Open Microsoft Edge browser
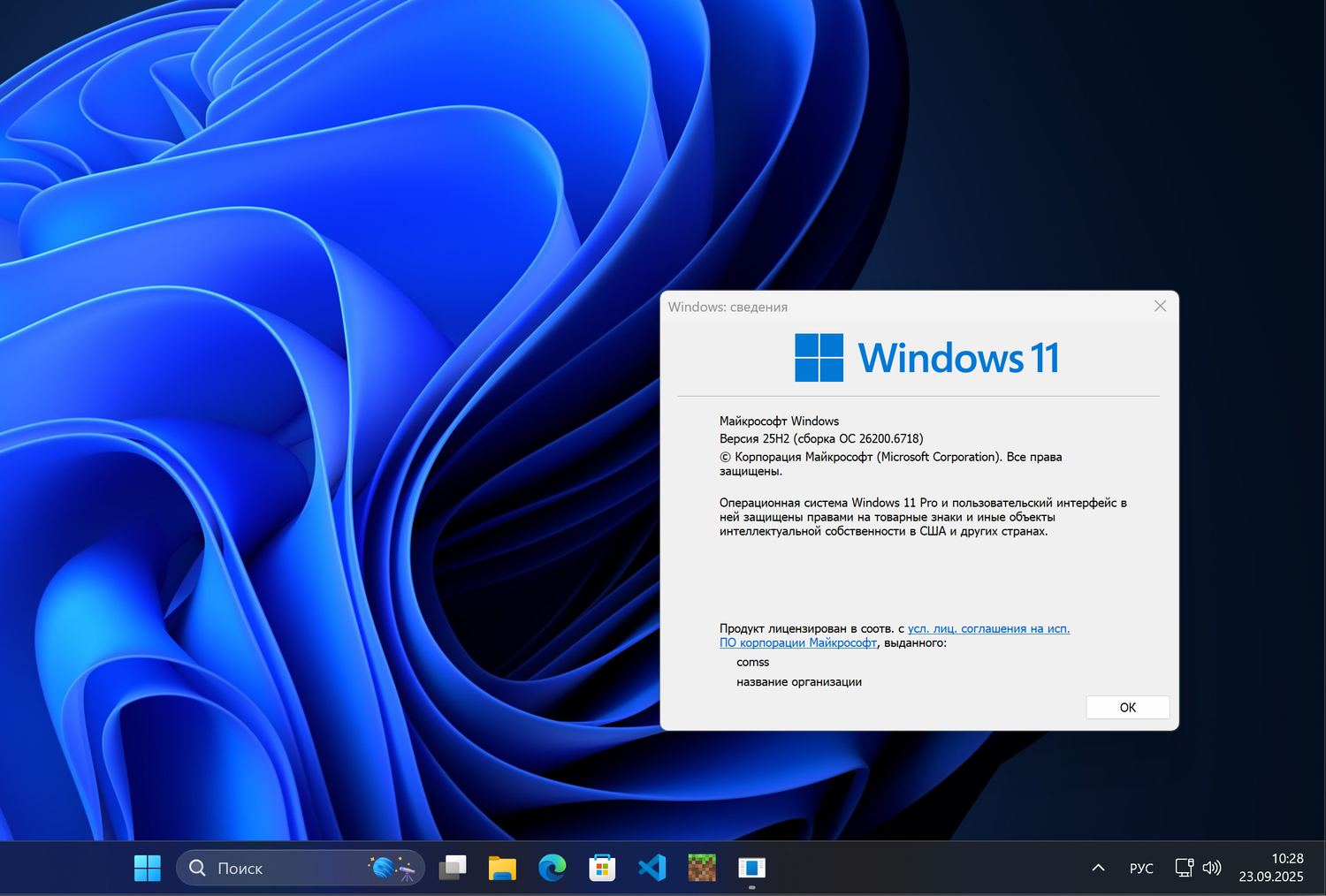1326x896 pixels. 552,869
